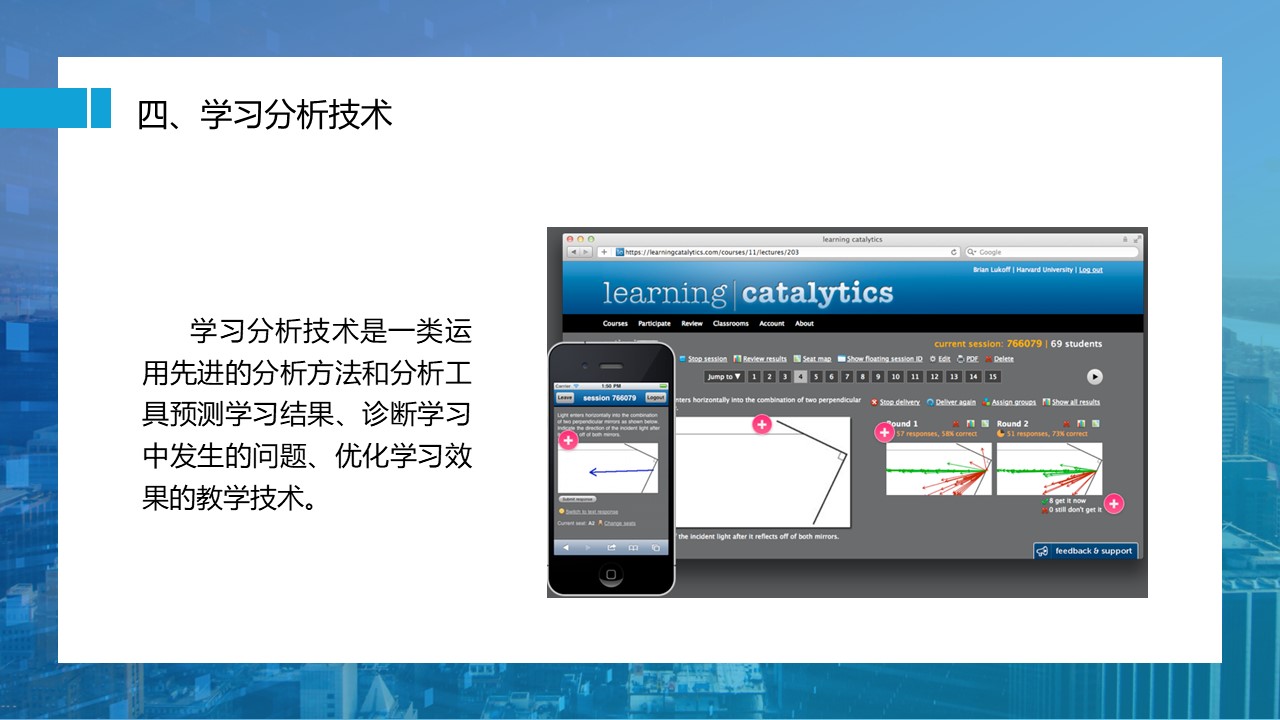Click pink plus hotspot on mirror diagram

pos(762,425)
